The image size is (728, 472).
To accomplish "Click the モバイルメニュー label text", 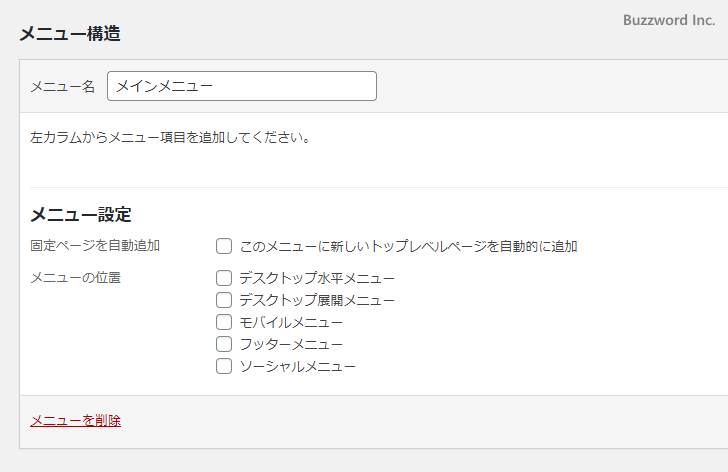I will [x=291, y=322].
